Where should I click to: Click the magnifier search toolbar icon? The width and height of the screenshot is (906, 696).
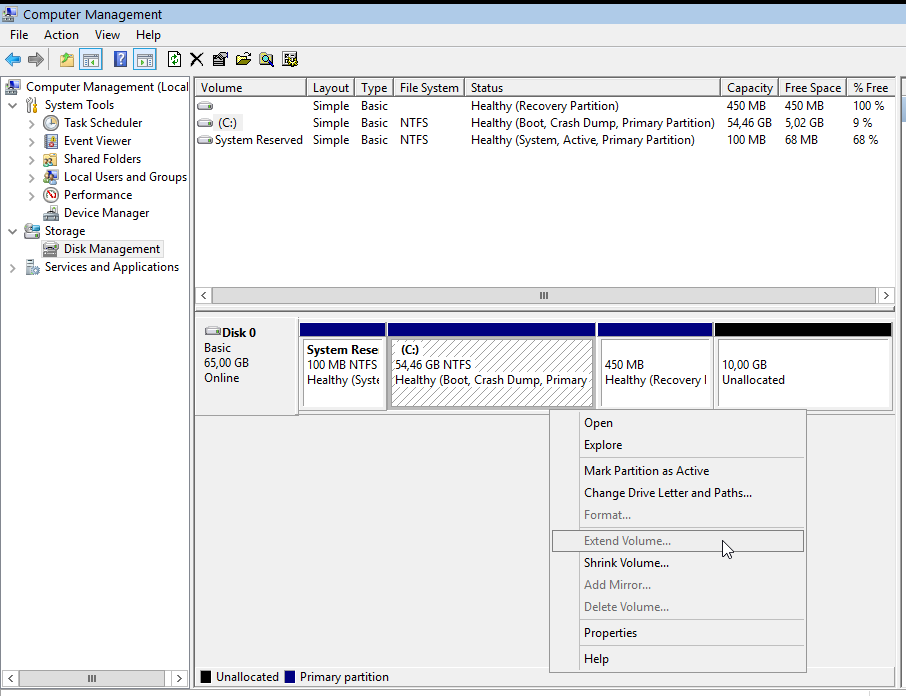coord(266,60)
